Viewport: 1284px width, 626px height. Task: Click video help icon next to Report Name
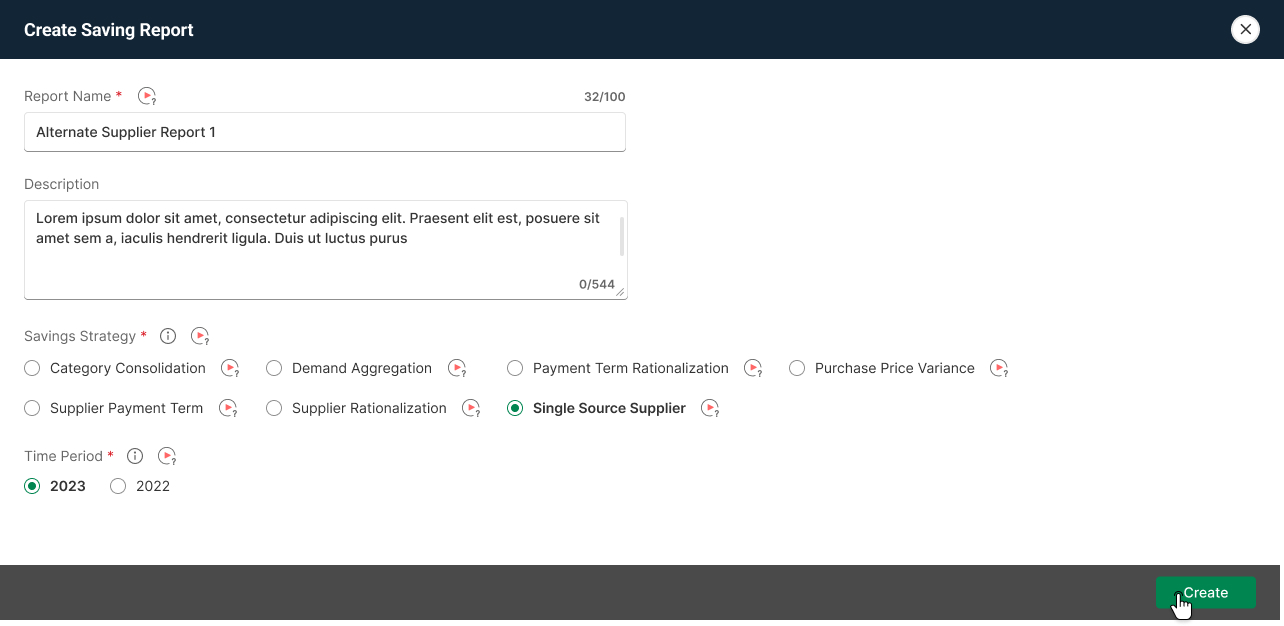click(x=147, y=96)
